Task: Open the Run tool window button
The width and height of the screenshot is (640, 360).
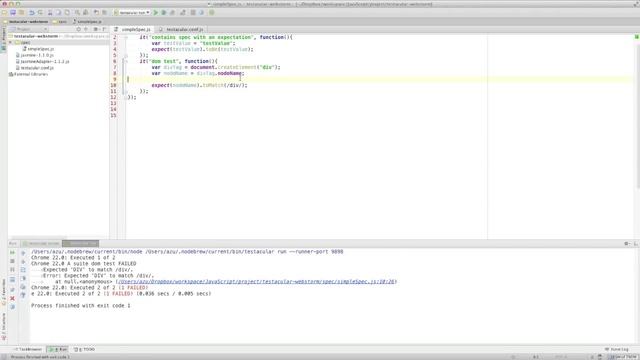Action: point(58,349)
